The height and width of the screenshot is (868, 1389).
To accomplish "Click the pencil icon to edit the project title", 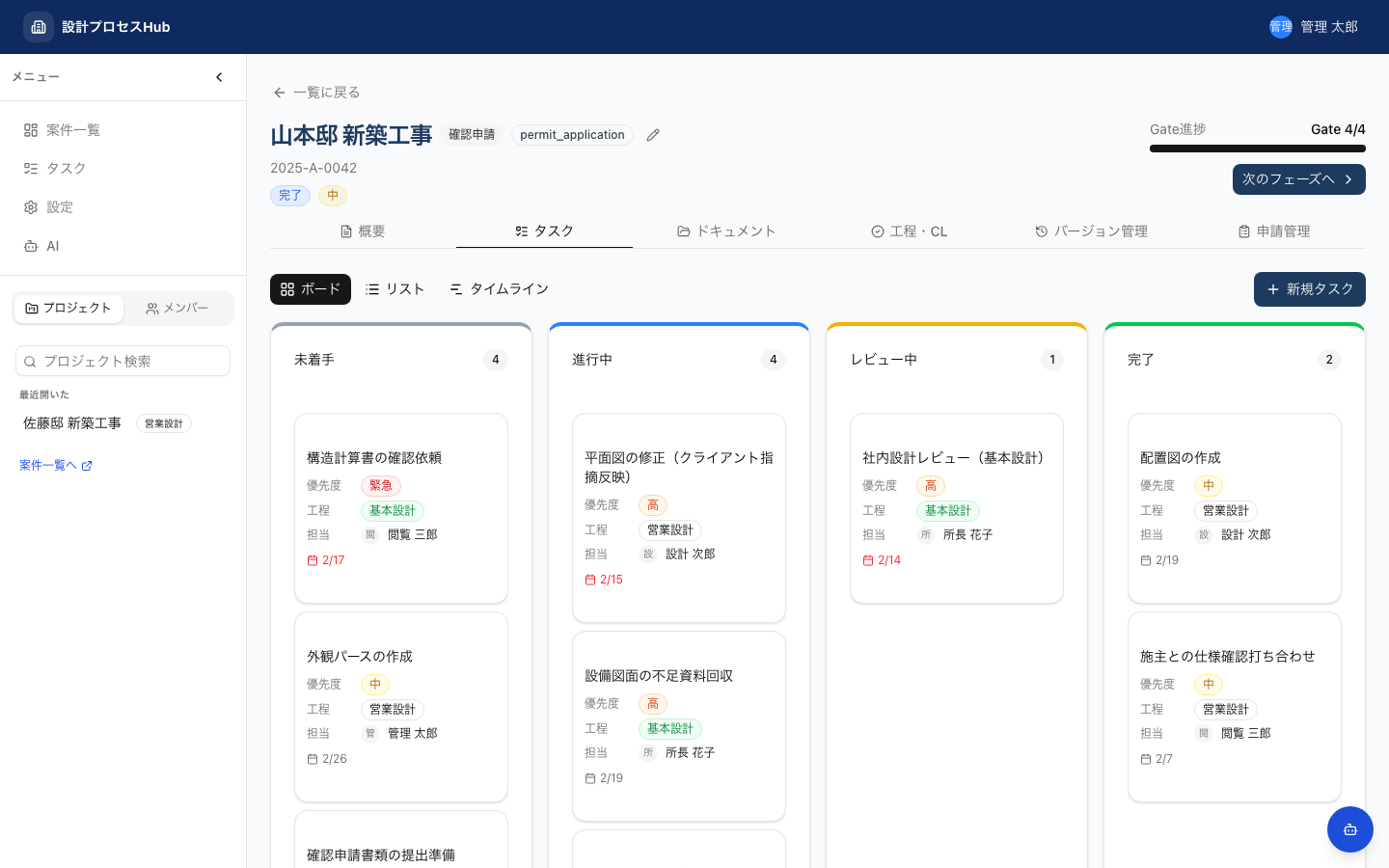I will click(652, 135).
